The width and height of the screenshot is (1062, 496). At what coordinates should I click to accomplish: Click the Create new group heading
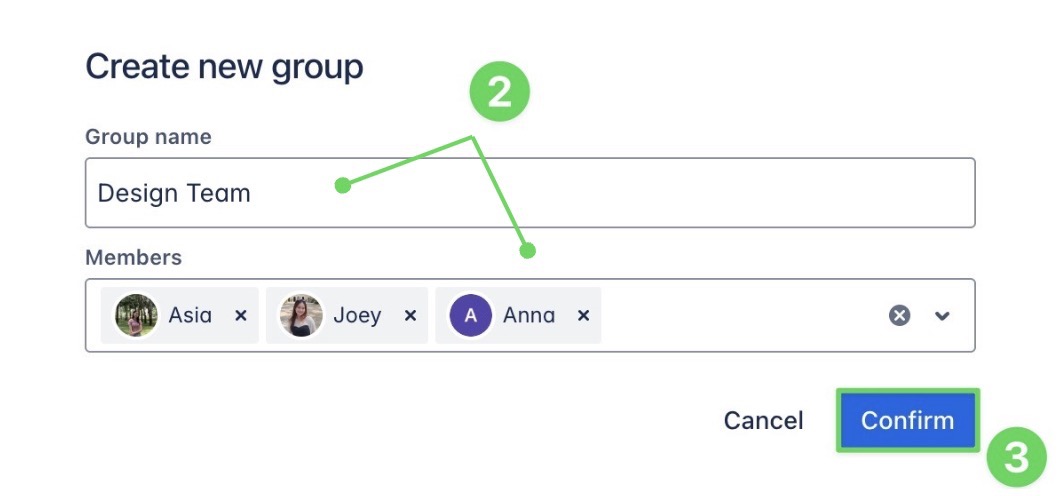coord(224,67)
